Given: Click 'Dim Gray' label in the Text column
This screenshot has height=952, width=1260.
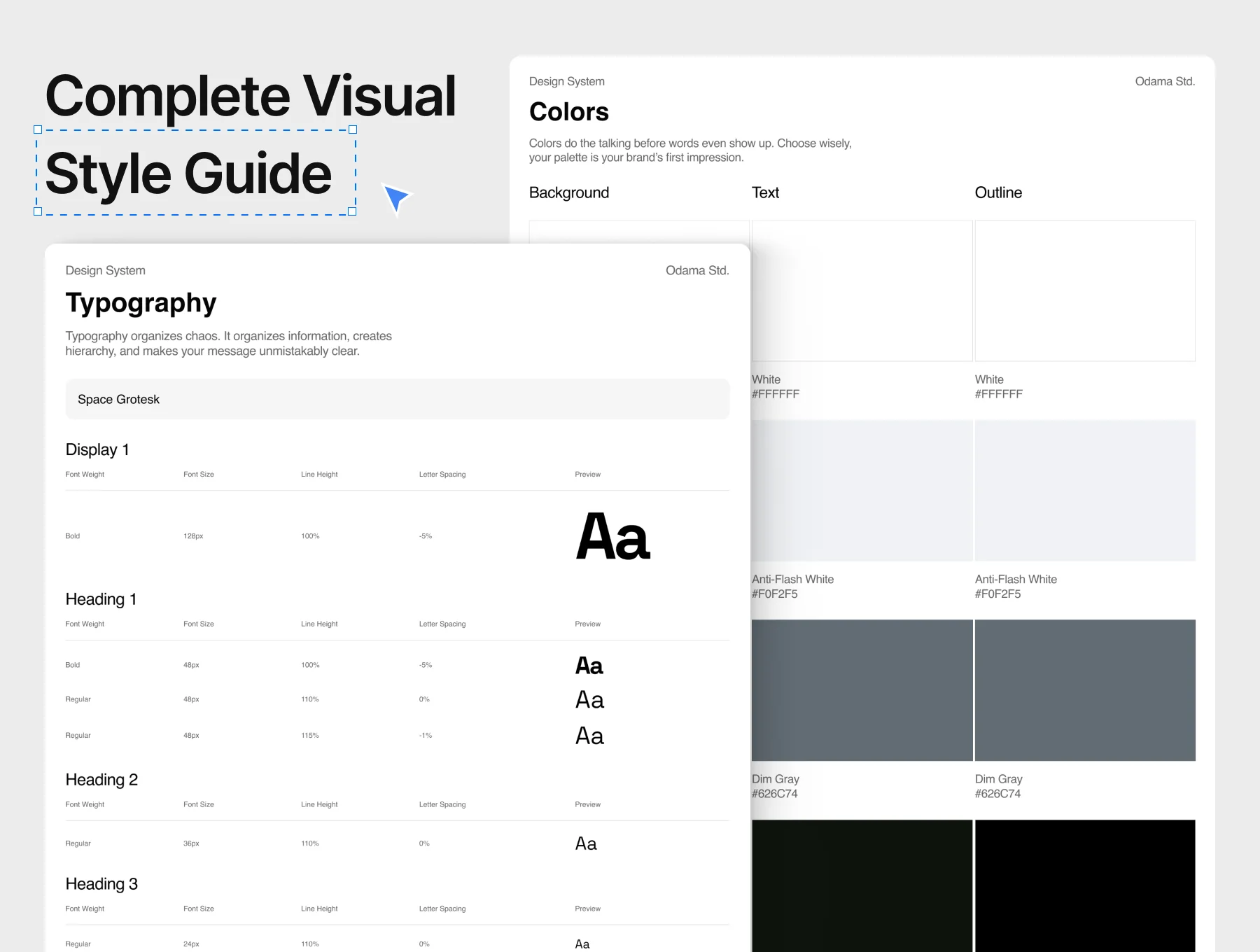Looking at the screenshot, I should click(x=776, y=779).
